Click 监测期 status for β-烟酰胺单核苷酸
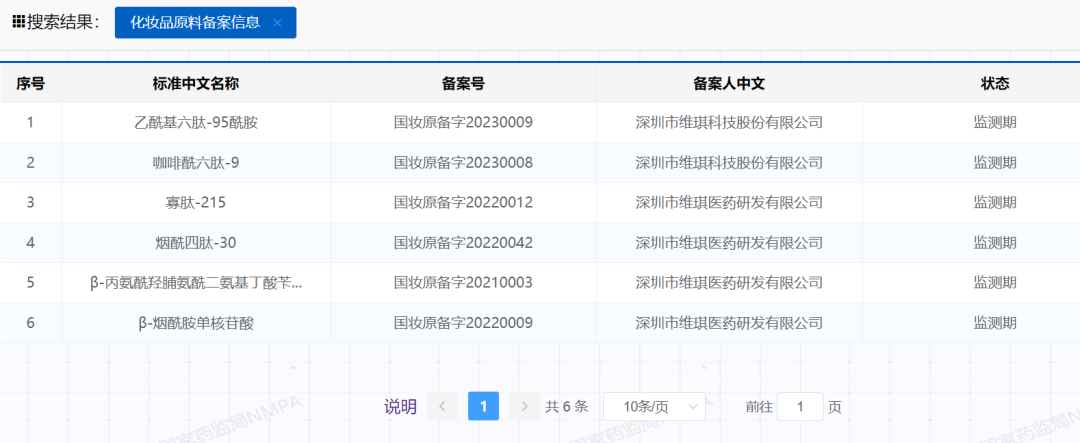The height and width of the screenshot is (443, 1080). 995,322
